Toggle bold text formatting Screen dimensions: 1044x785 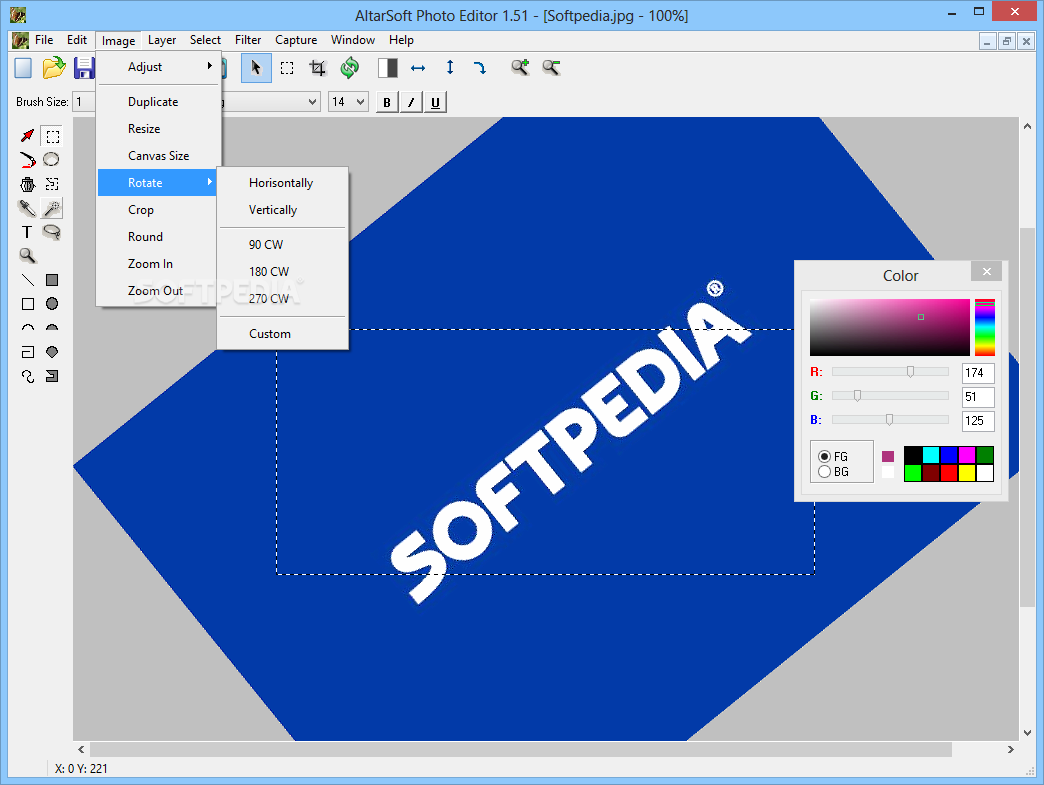(387, 103)
